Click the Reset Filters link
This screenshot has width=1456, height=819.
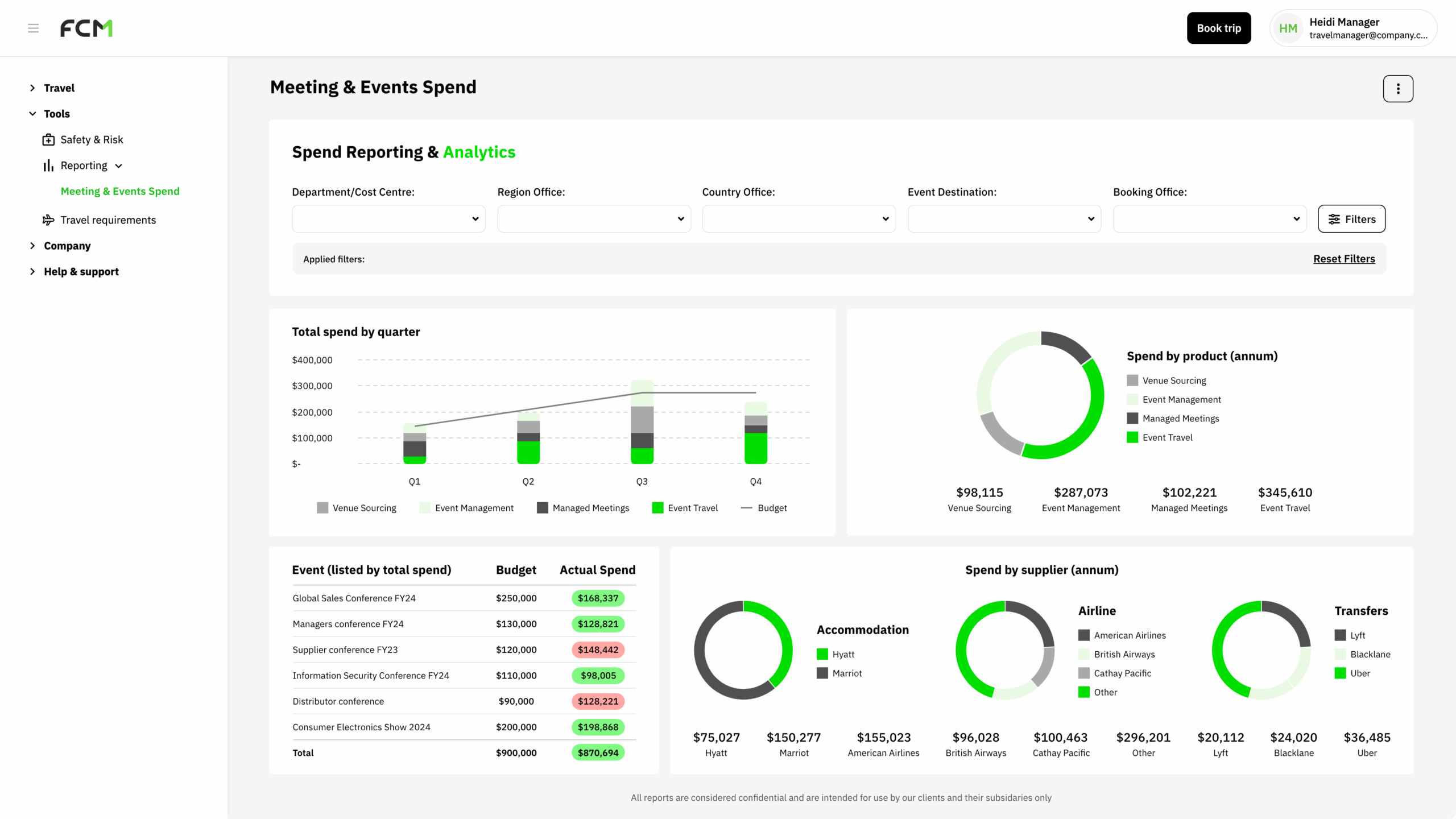tap(1344, 259)
